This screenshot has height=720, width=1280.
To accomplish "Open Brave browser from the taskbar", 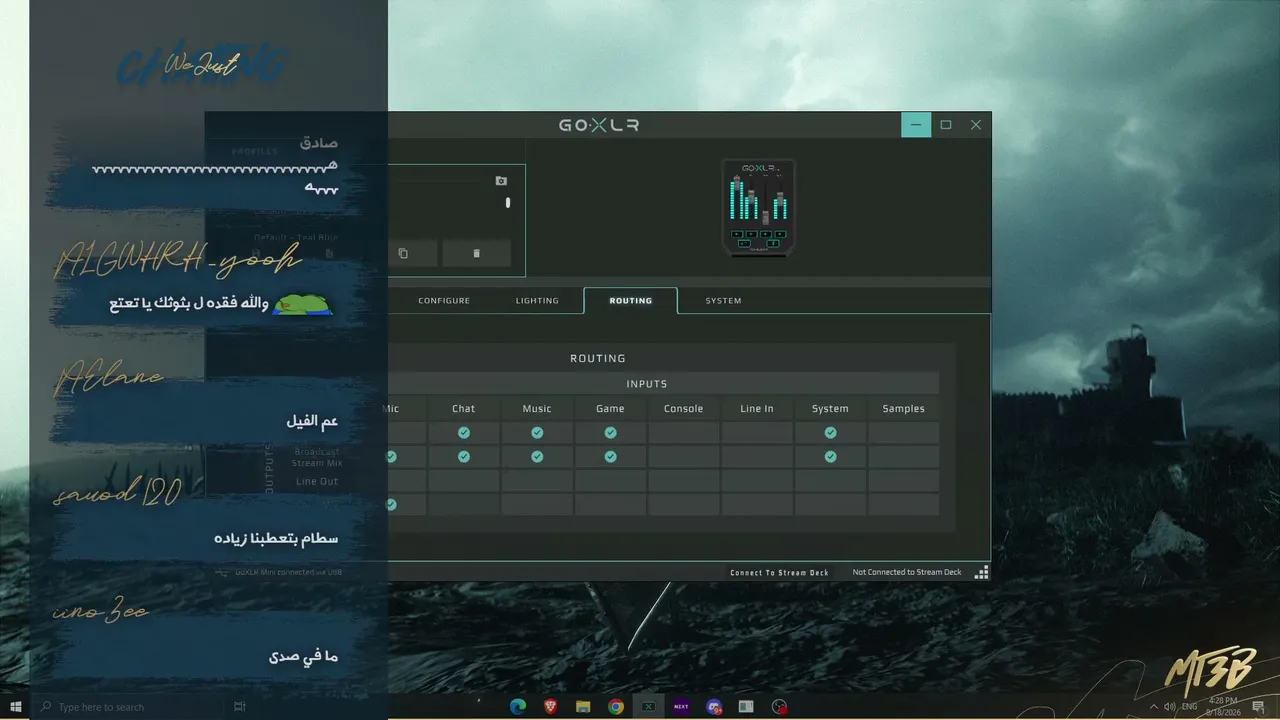I will point(550,707).
